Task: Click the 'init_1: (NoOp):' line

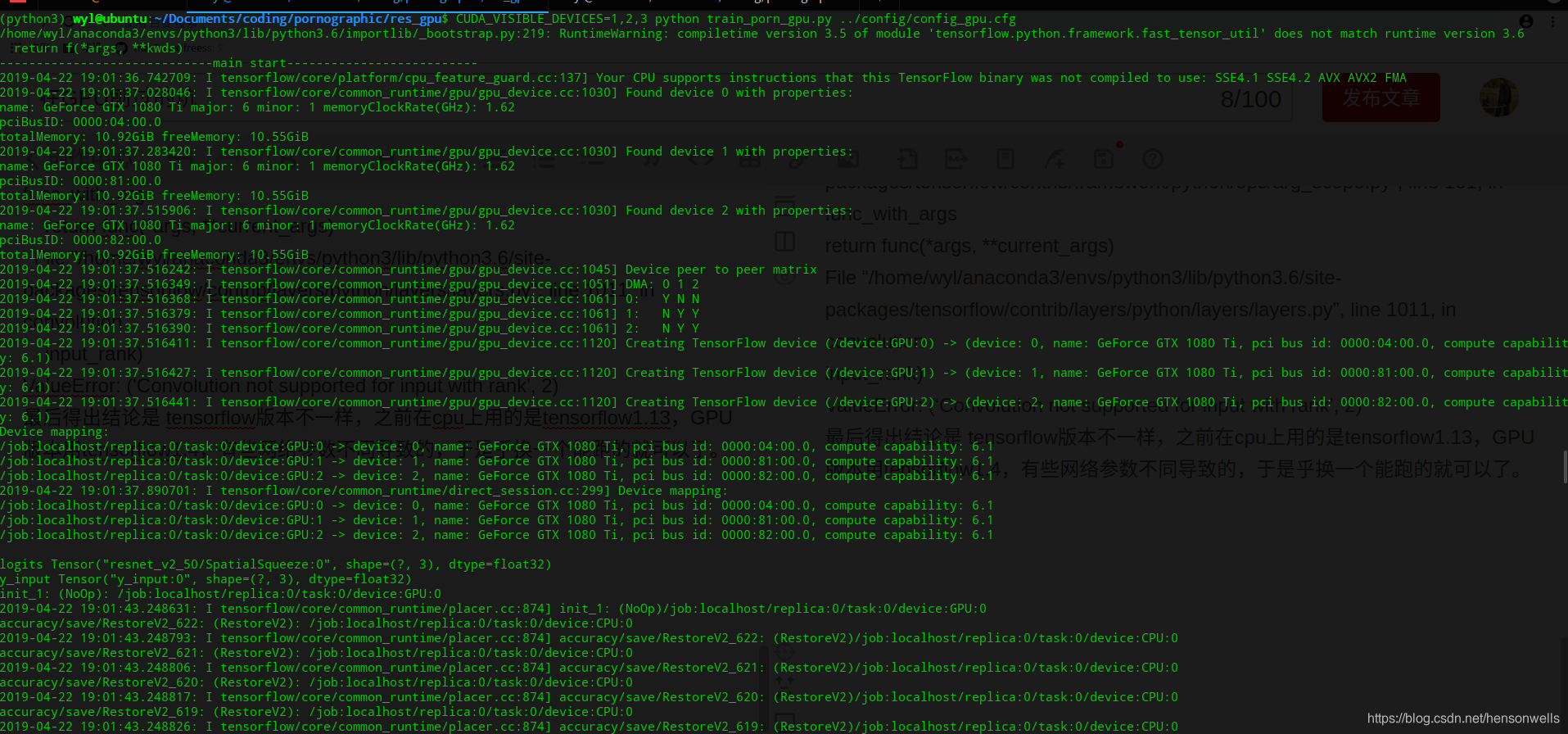Action: pyautogui.click(x=221, y=594)
